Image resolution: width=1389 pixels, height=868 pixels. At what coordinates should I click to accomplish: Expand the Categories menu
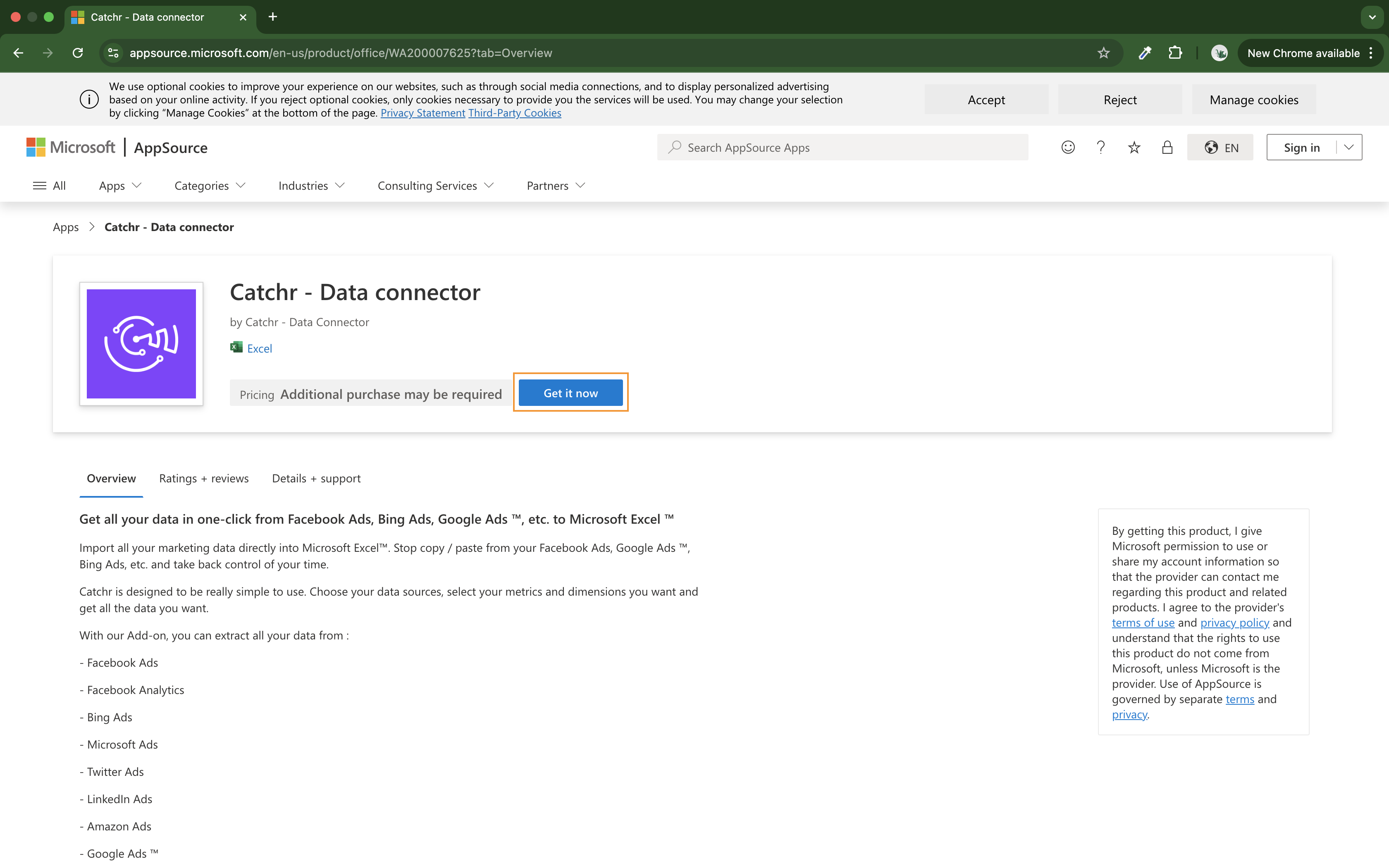tap(210, 186)
